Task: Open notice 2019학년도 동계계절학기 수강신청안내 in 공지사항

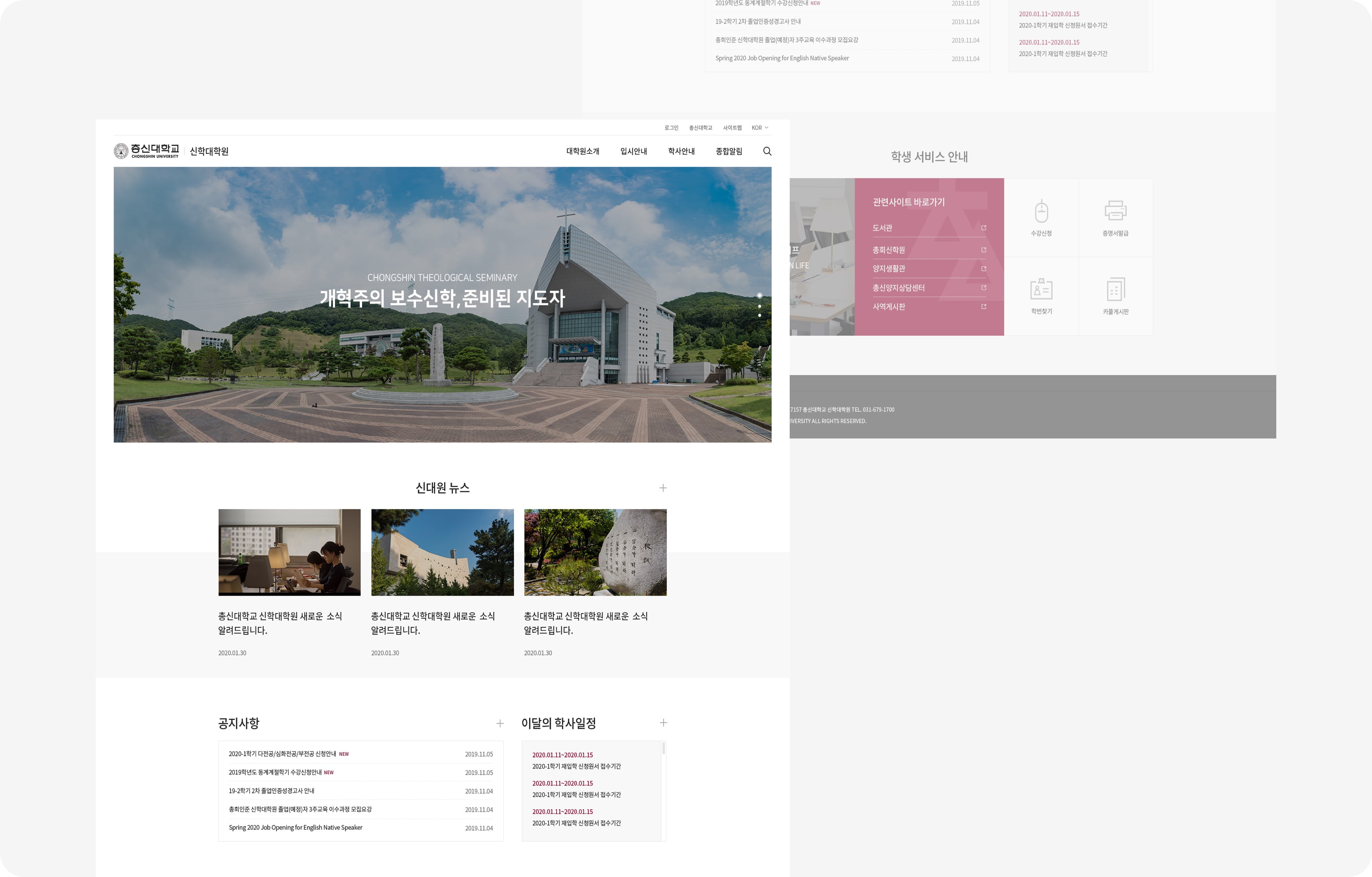Action: (x=275, y=772)
